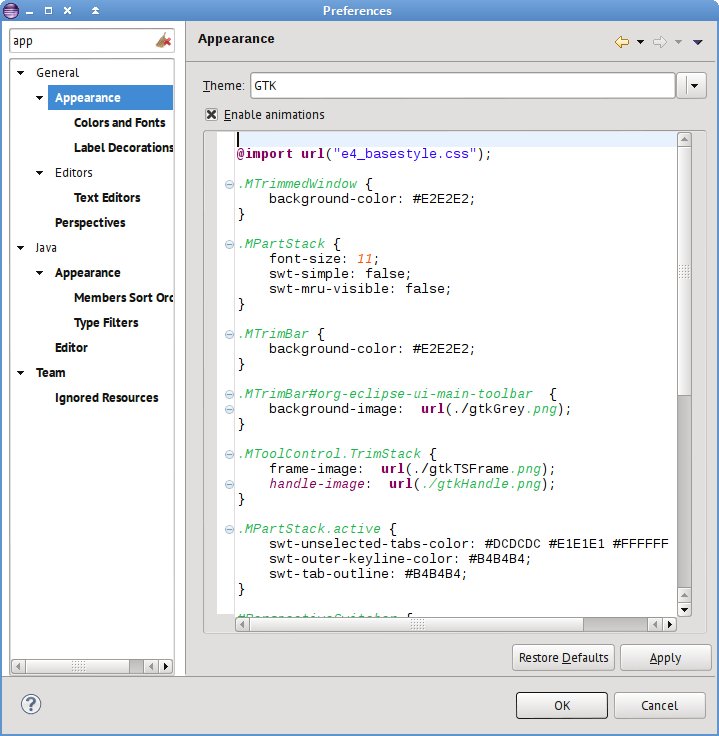The image size is (719, 736).
Task: Click the grayed Forward arrow icon
Action: point(660,42)
